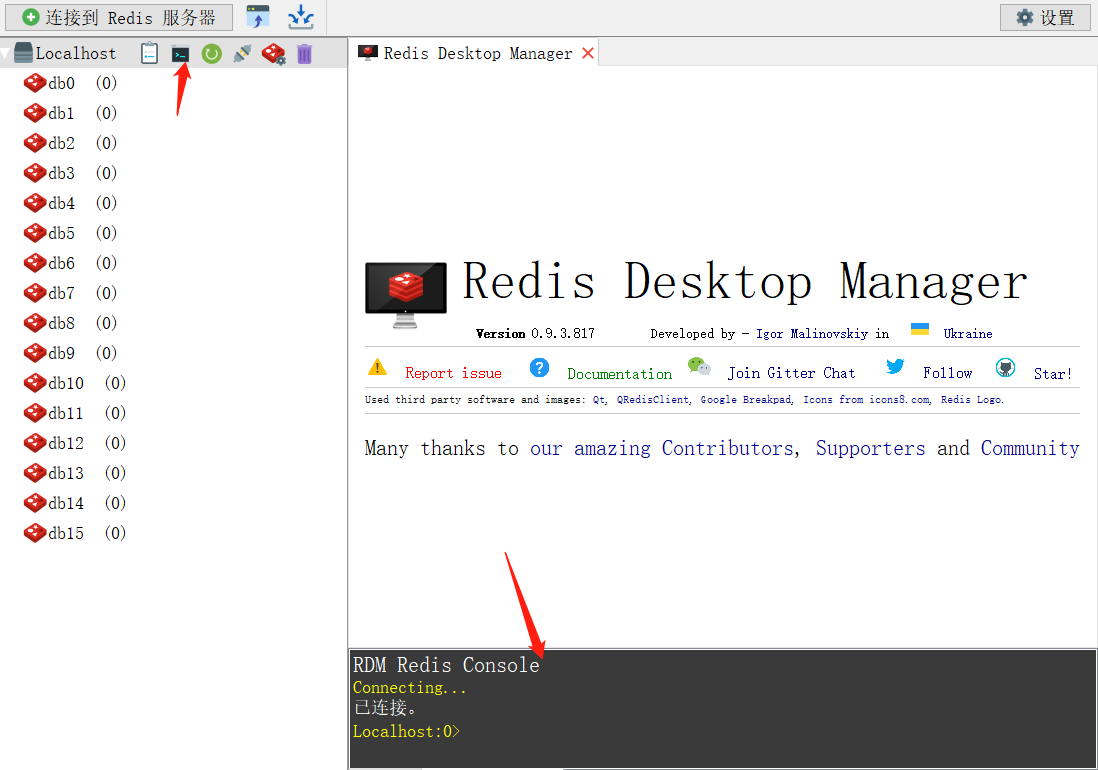Open the Redis console icon
Viewport: 1098px width, 770px height.
click(181, 54)
